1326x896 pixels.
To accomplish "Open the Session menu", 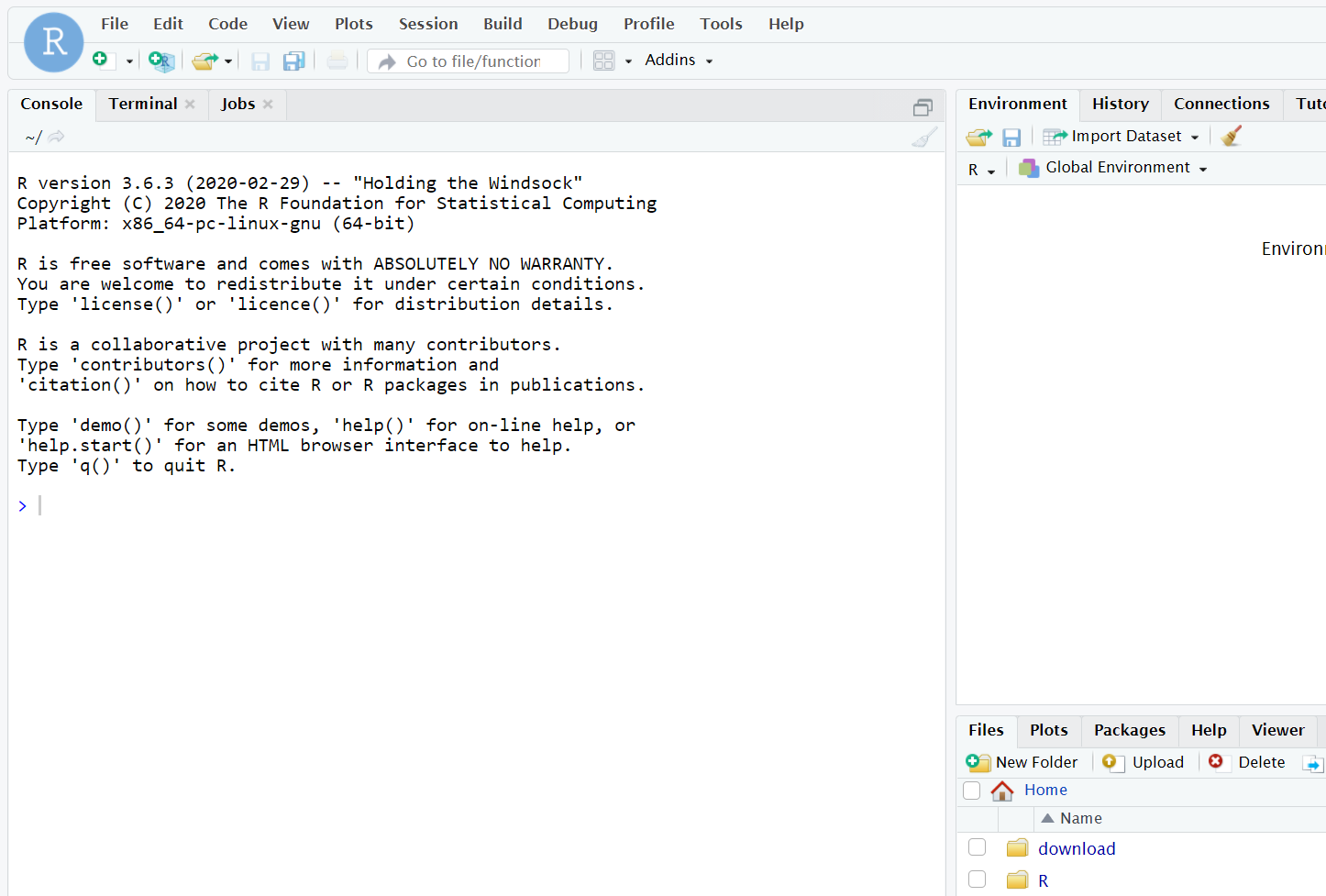I will pyautogui.click(x=427, y=23).
